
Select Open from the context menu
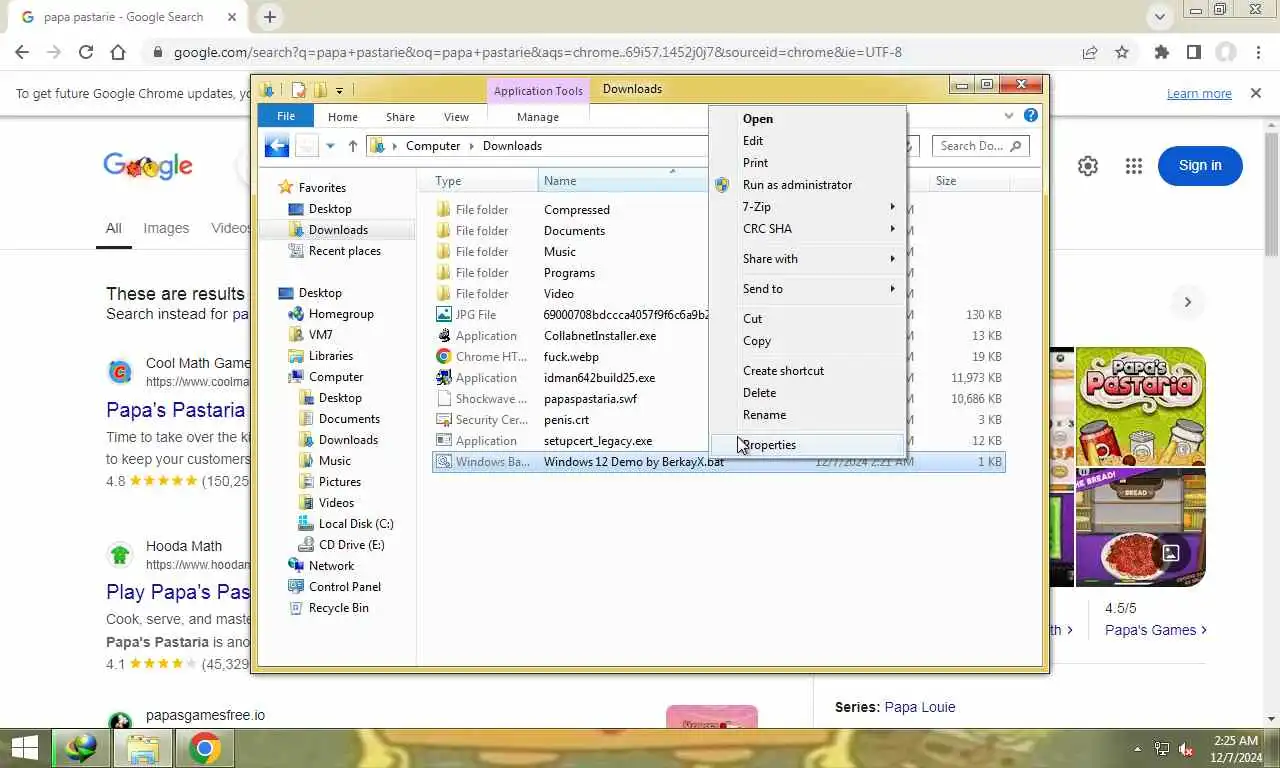808,119
